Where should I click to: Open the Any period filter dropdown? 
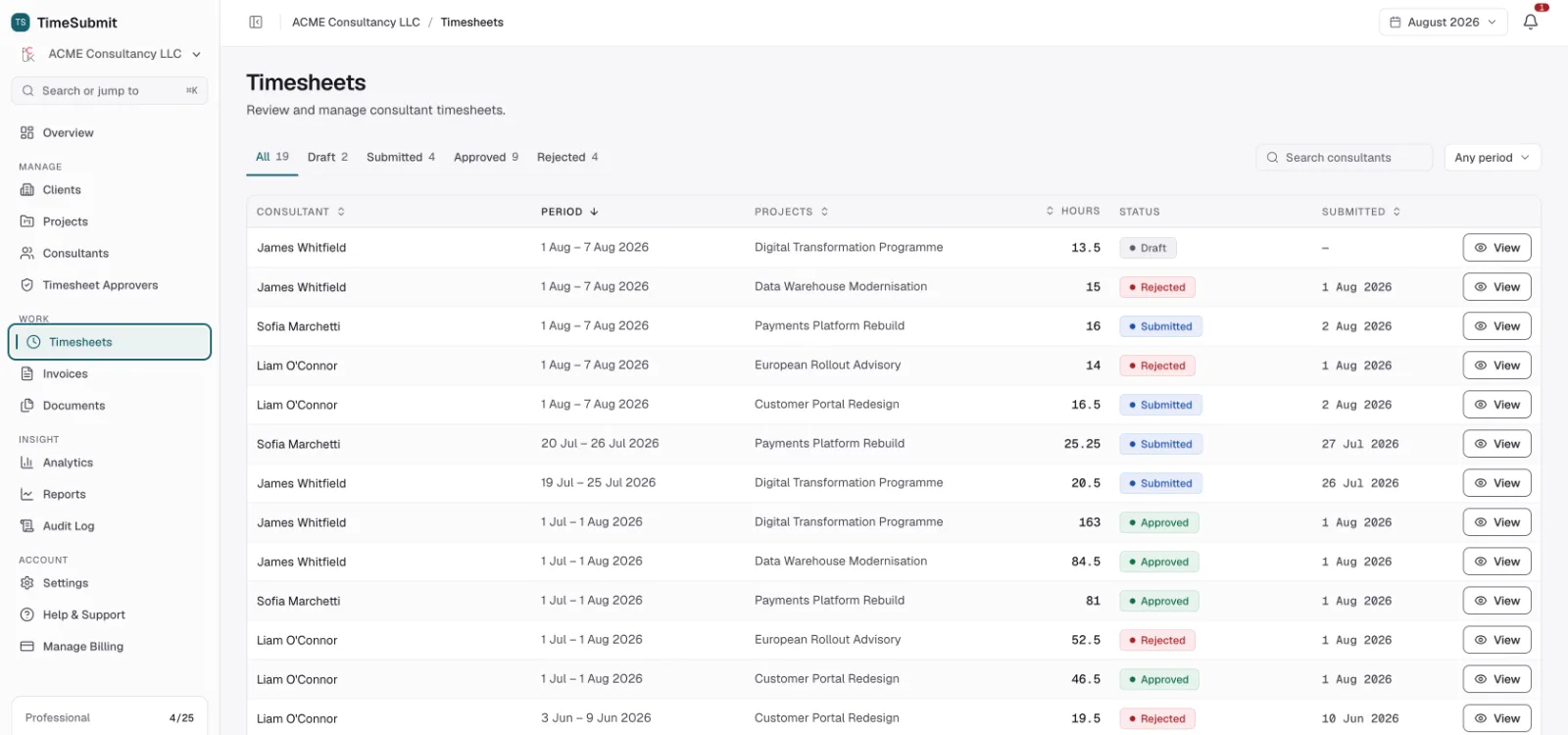click(x=1493, y=158)
